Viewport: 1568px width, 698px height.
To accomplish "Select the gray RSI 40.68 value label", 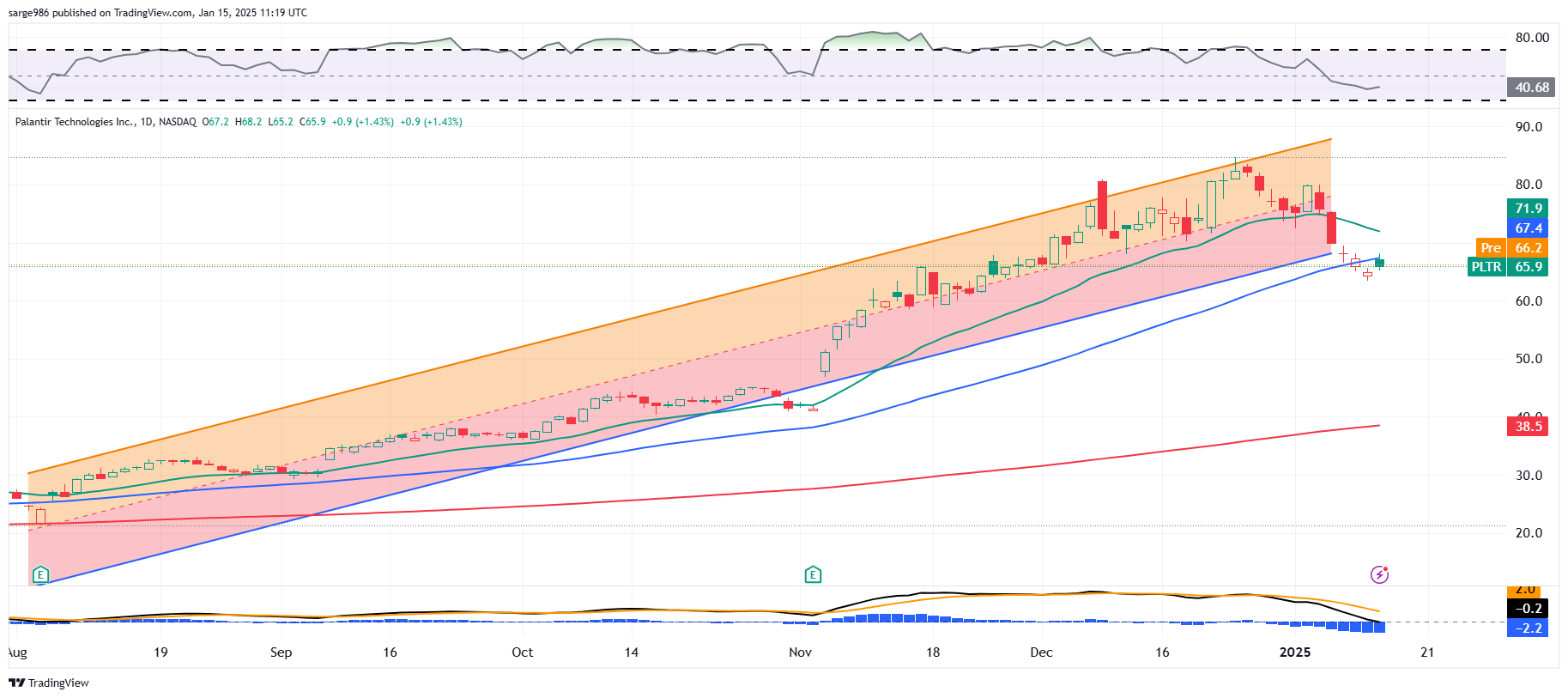I will [x=1531, y=88].
